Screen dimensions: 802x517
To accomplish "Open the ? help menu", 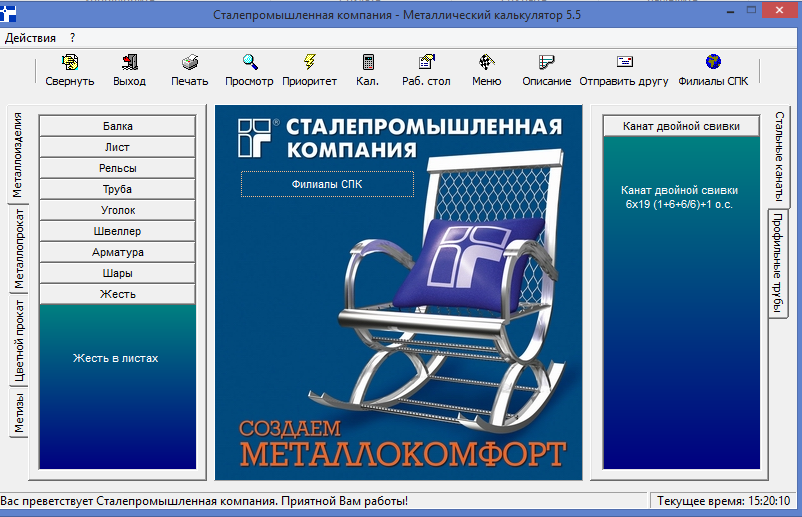I will [73, 38].
